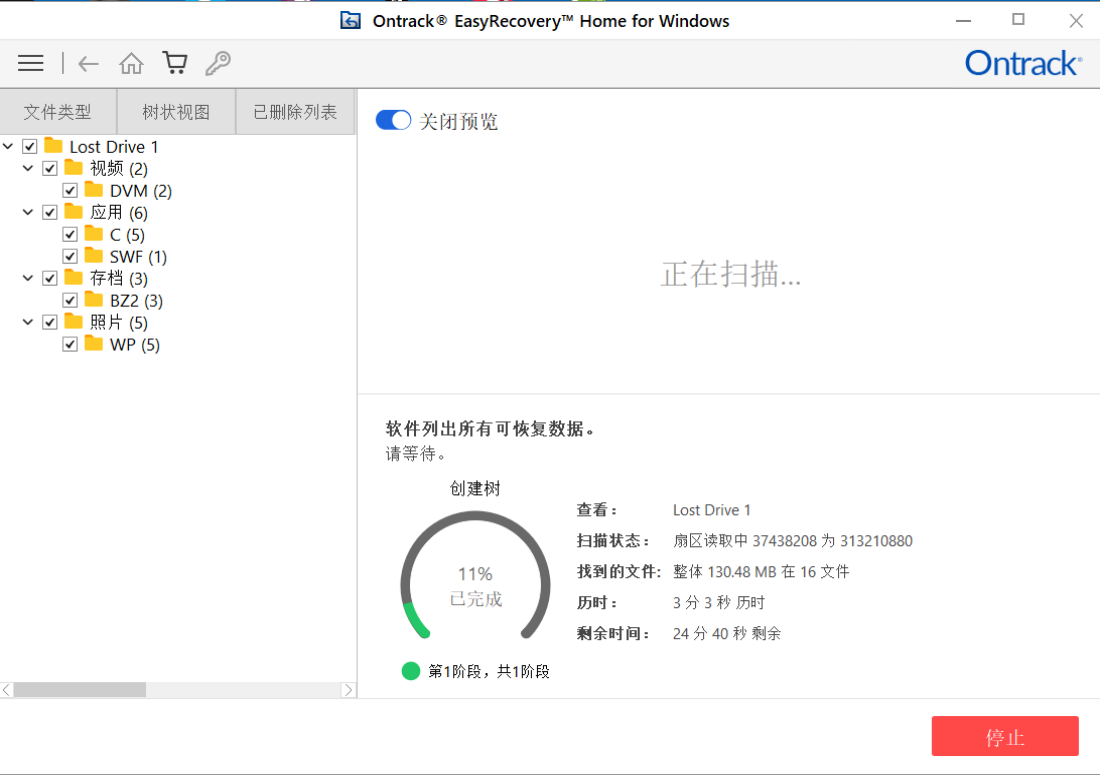Uncheck the SWF (1) checkbox
Viewport: 1100px width, 775px height.
[69, 256]
